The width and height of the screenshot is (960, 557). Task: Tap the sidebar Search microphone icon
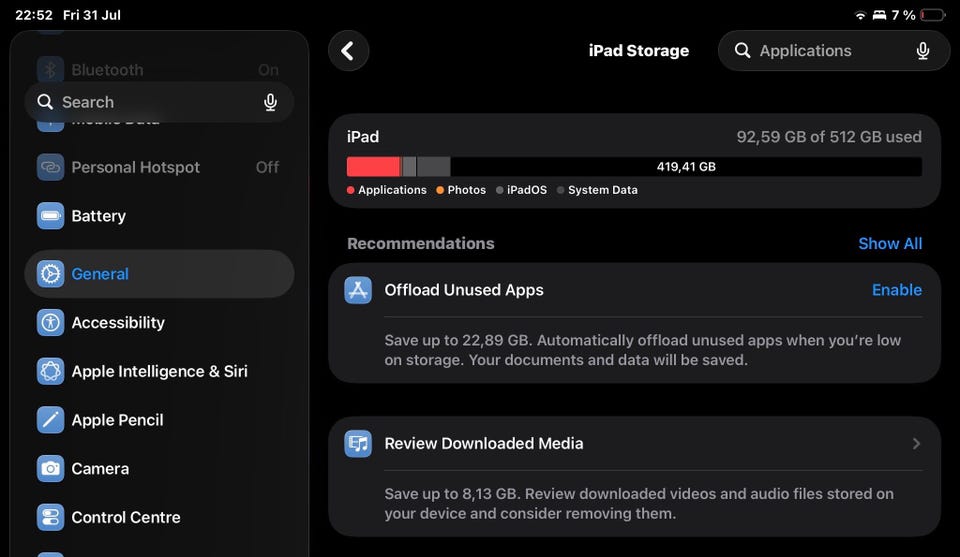coord(270,102)
